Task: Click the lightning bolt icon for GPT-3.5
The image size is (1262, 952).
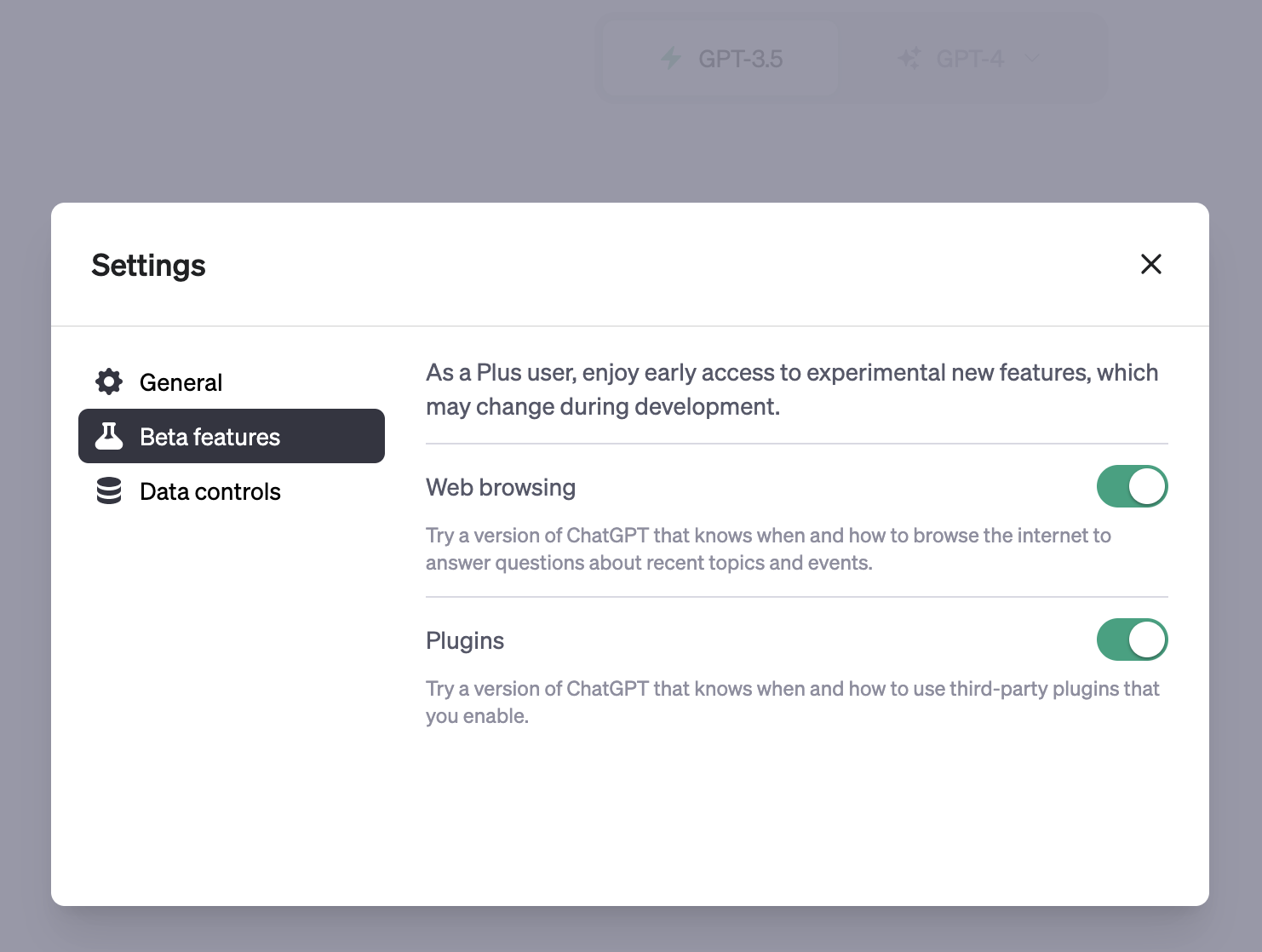Action: click(x=671, y=59)
